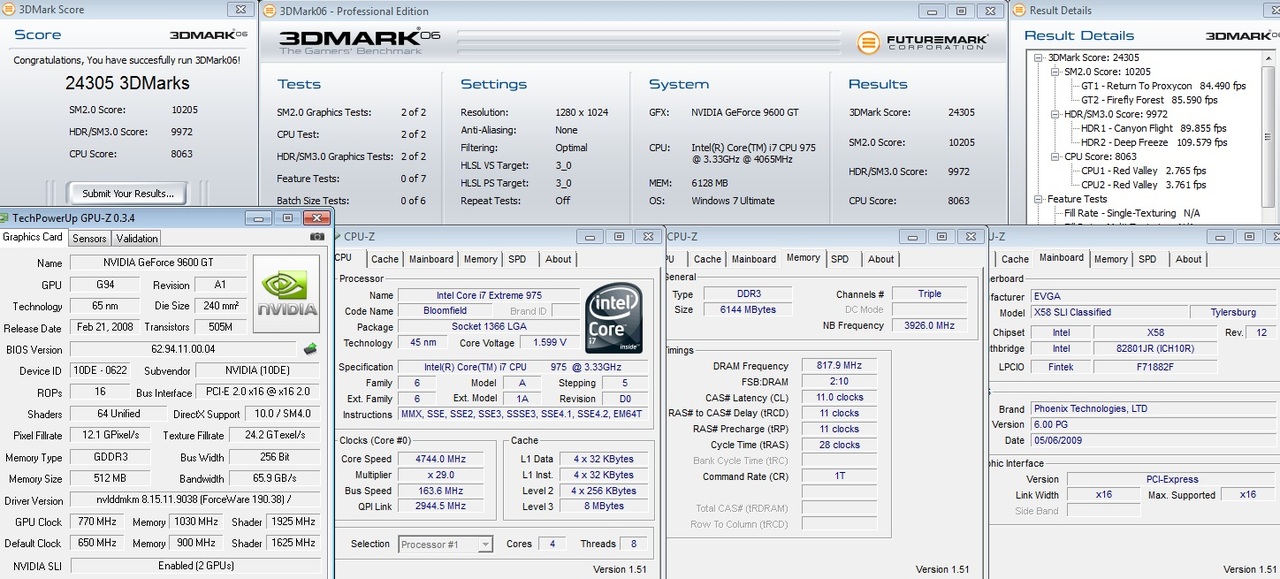Screen dimensions: 1280x579
Task: Open SPD tab in the CPU-Z processor window
Action: [x=517, y=259]
